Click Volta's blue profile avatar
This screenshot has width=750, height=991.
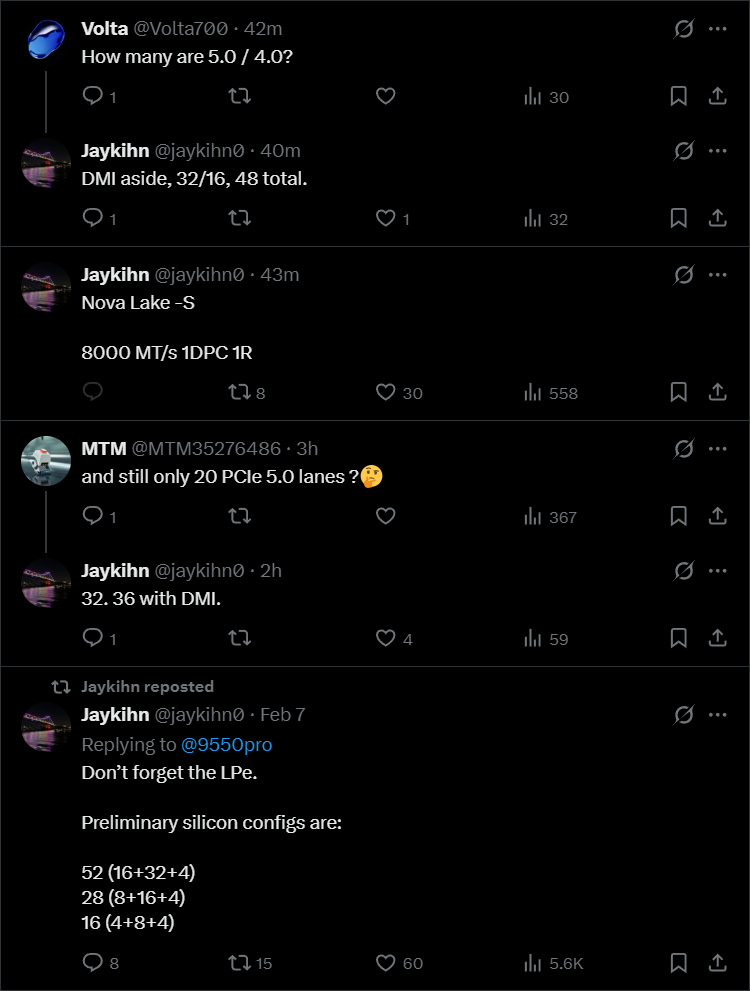tap(46, 44)
